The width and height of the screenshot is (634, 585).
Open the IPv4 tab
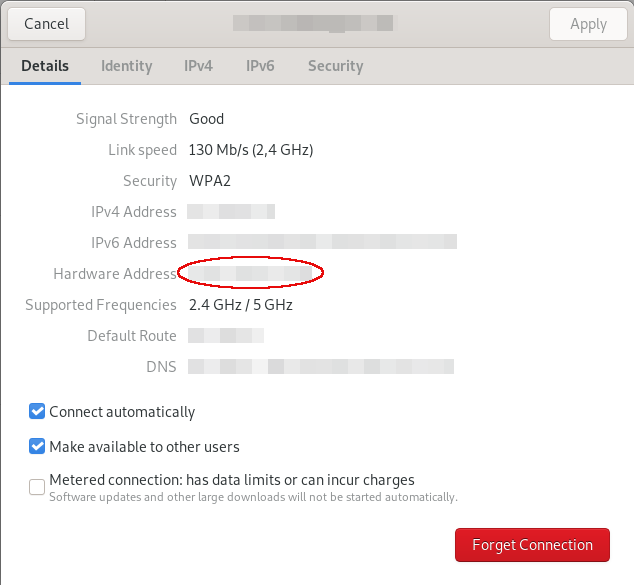point(198,66)
